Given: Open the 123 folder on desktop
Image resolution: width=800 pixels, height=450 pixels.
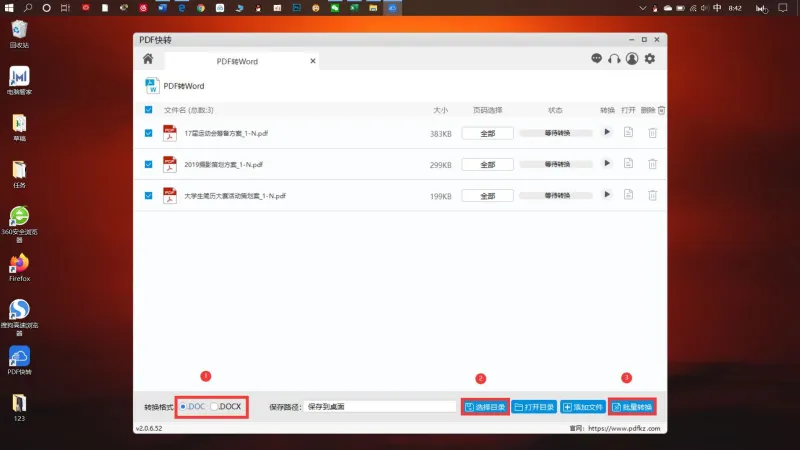Looking at the screenshot, I should pyautogui.click(x=19, y=407).
